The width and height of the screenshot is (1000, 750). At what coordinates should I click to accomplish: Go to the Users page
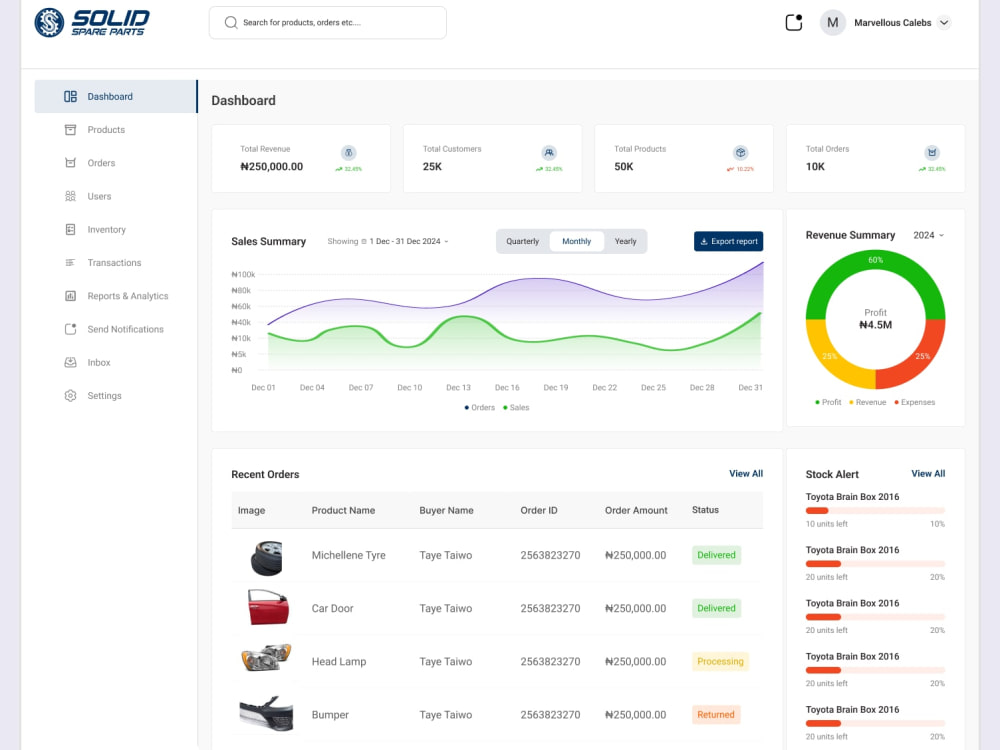[116, 196]
